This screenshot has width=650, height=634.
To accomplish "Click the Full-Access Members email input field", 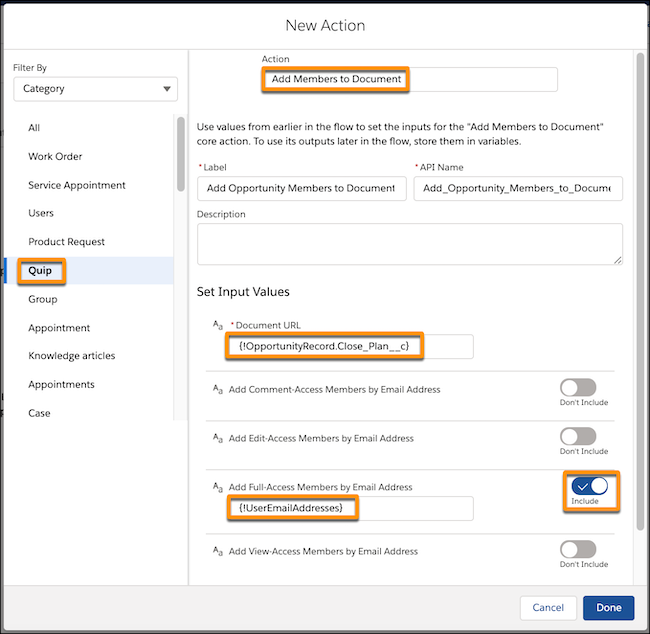I will [350, 508].
